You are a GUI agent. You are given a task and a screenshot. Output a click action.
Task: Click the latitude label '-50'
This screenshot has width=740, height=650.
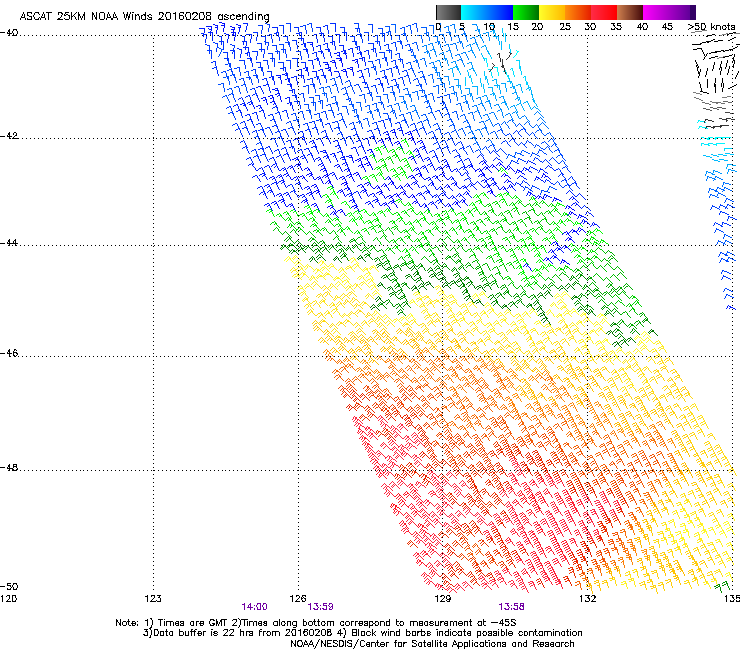pyautogui.click(x=9, y=586)
